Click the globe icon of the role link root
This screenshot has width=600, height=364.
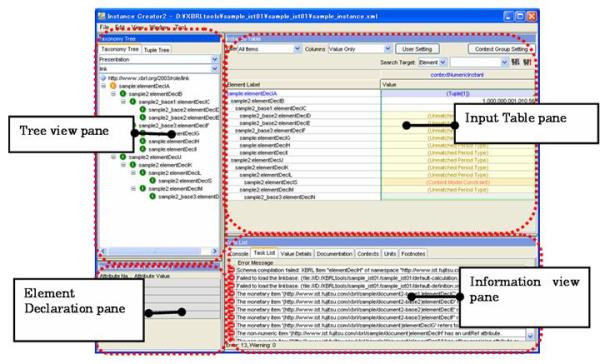click(103, 78)
